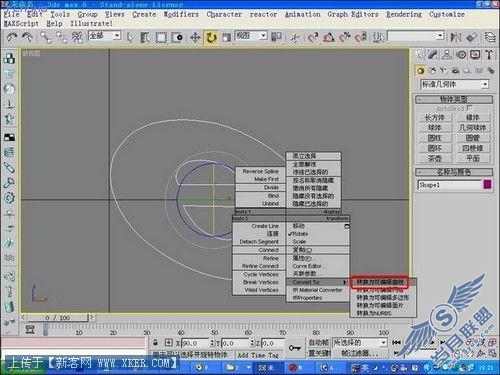Collapse the Name and Color rollout header

click(x=454, y=172)
